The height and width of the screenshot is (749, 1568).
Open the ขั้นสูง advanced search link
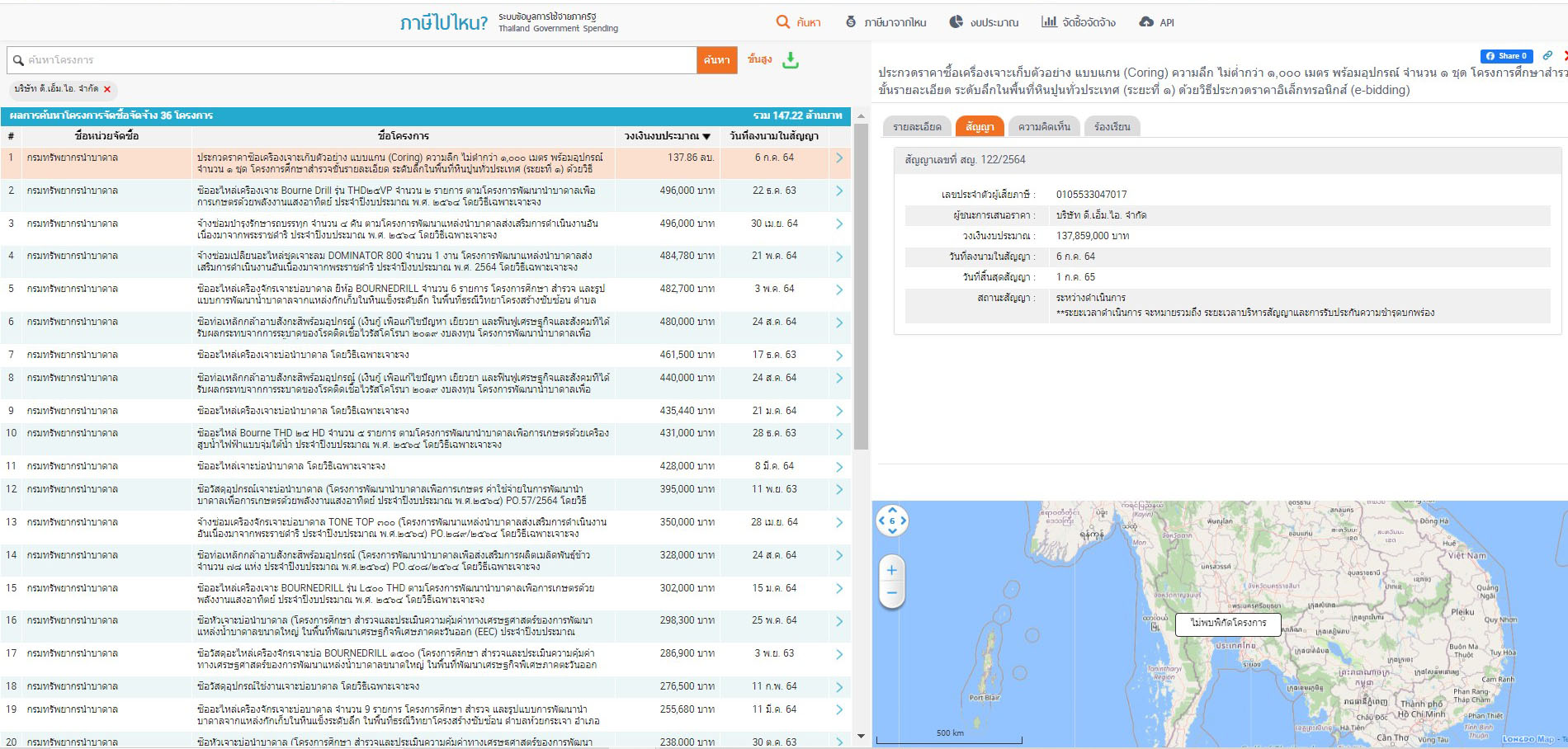pyautogui.click(x=759, y=59)
